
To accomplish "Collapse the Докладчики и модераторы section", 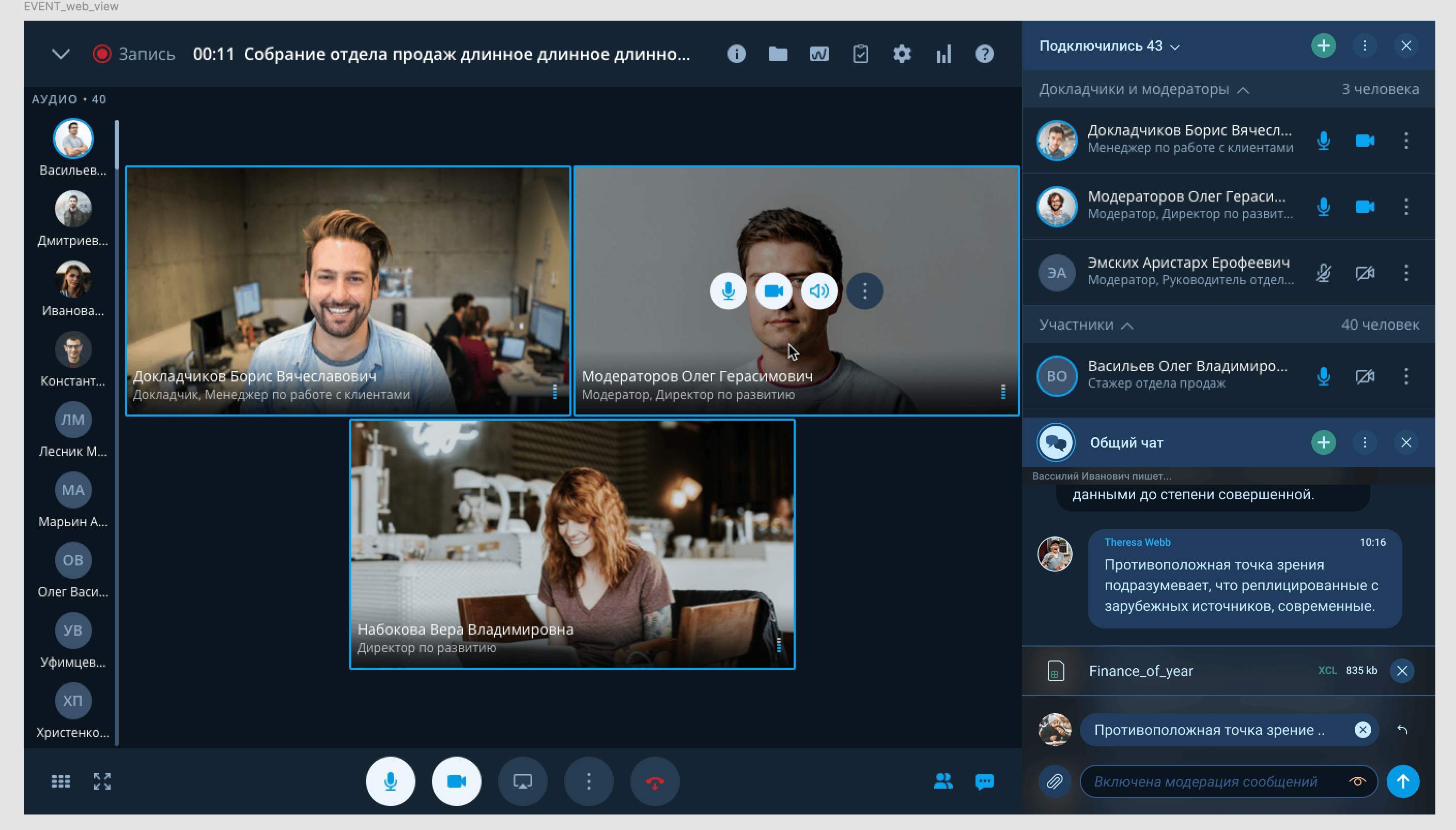I will [1244, 90].
